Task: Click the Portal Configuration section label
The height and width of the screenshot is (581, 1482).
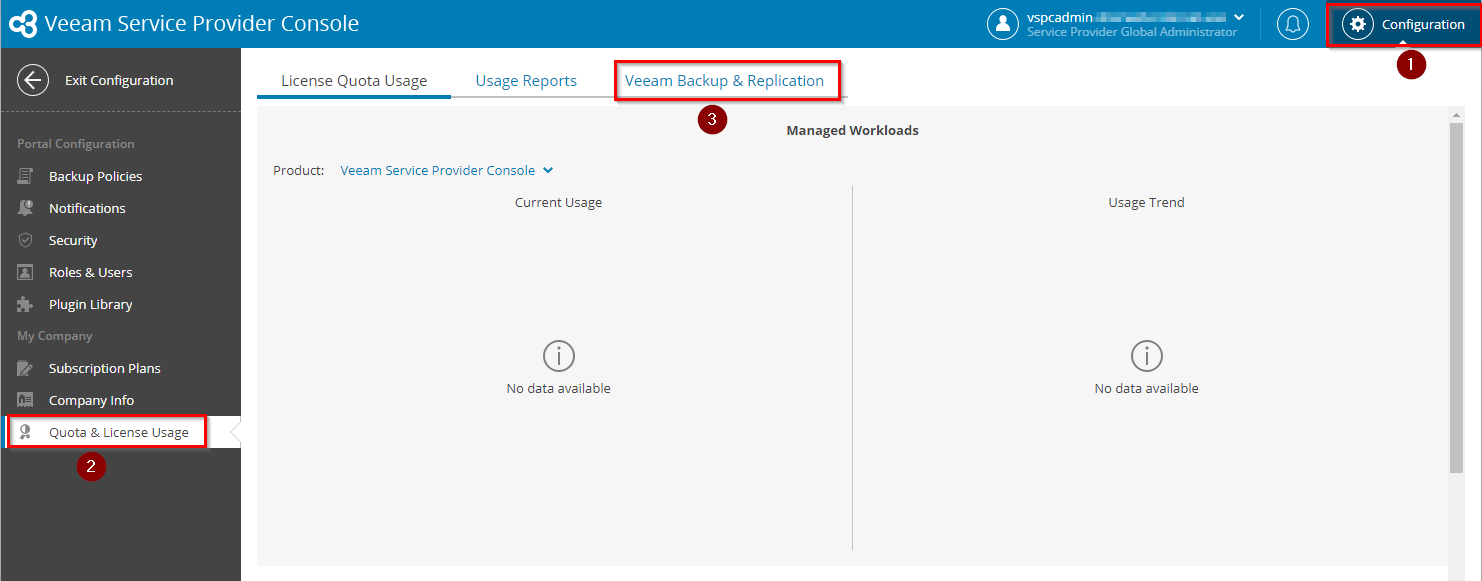Action: coord(76,144)
